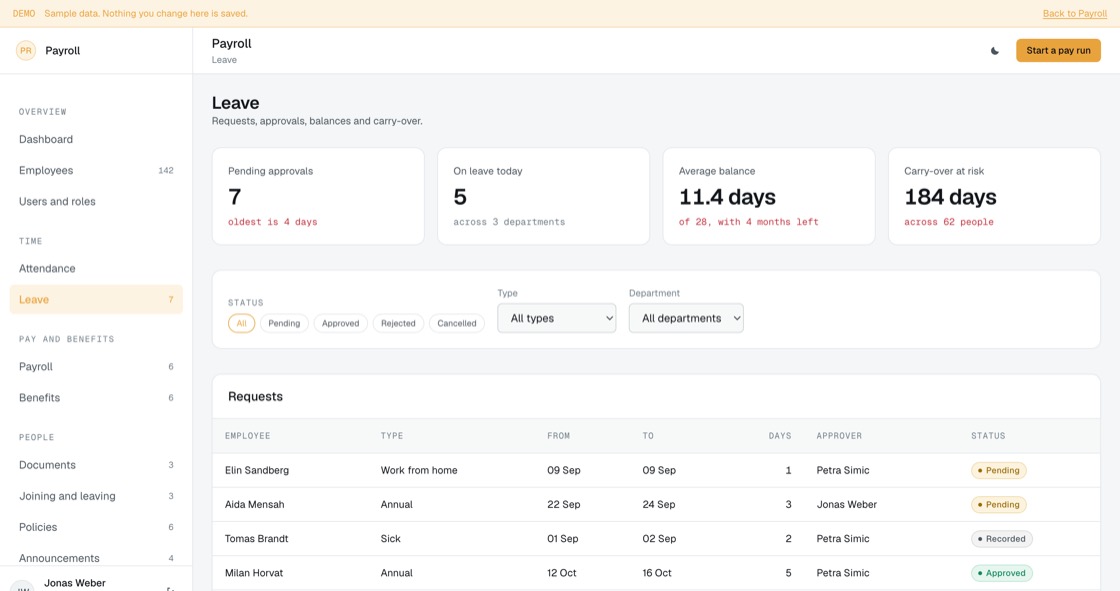Open Policies in the sidebar
The image size is (1120, 591).
(x=96, y=527)
